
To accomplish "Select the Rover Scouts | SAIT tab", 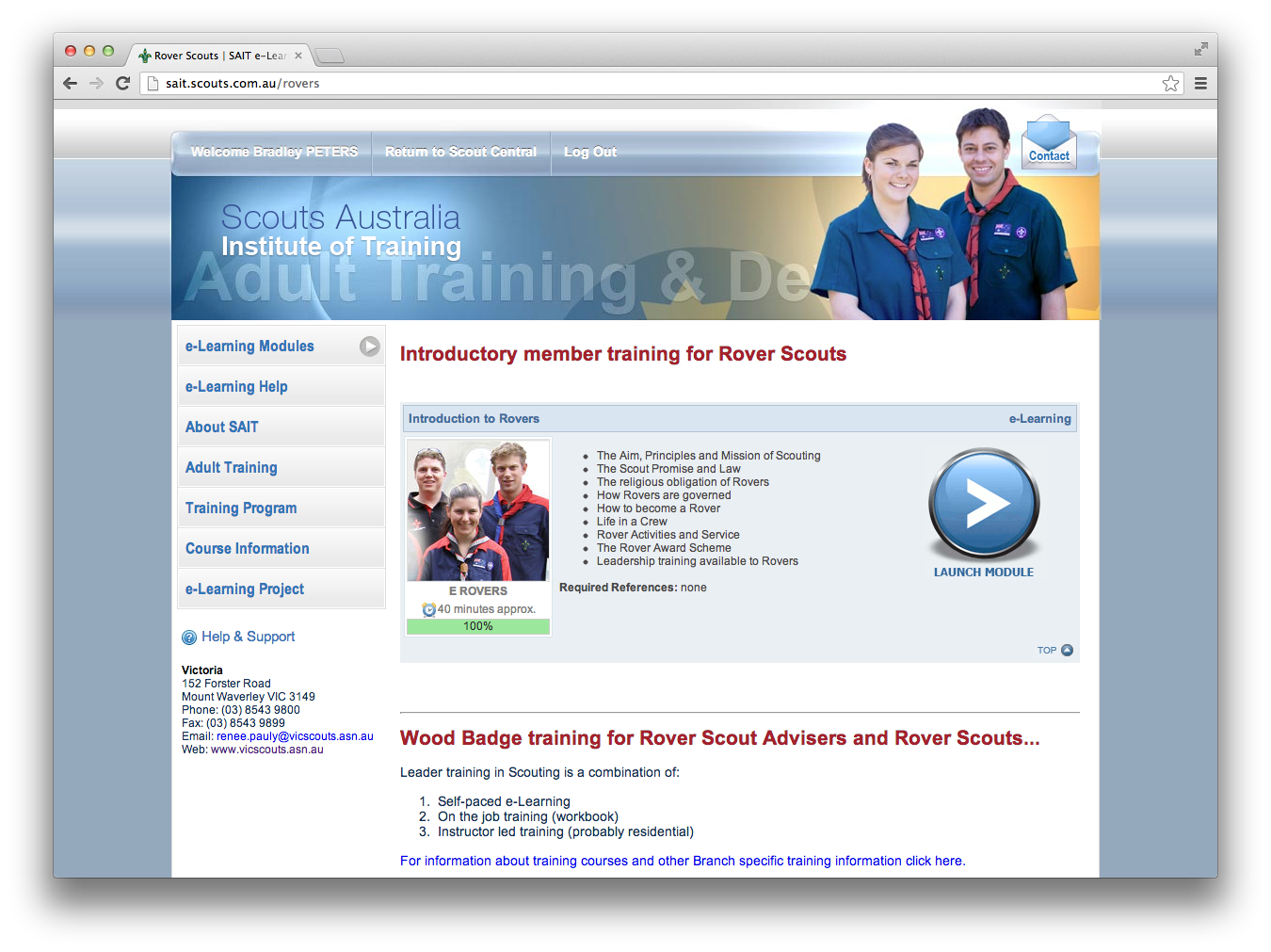I will point(218,56).
